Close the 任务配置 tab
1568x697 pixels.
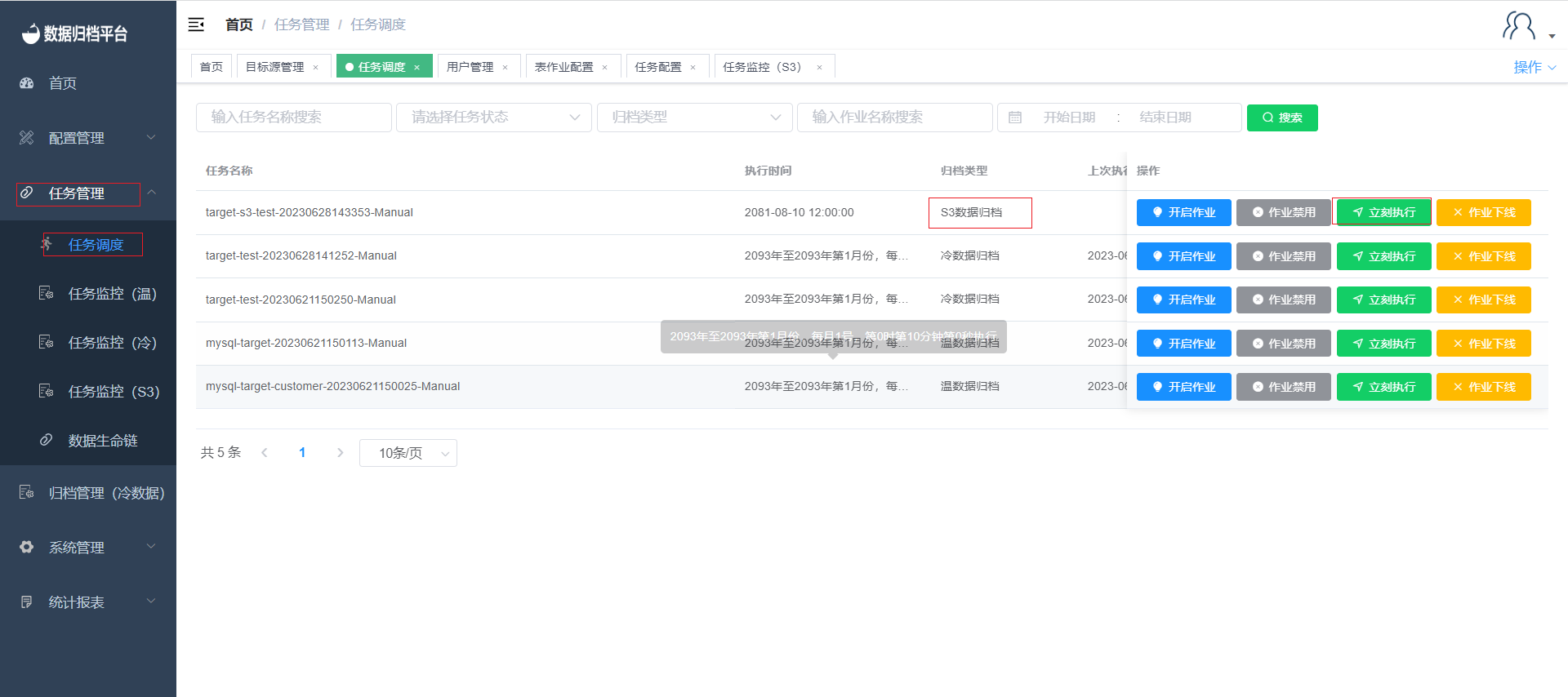(x=693, y=68)
